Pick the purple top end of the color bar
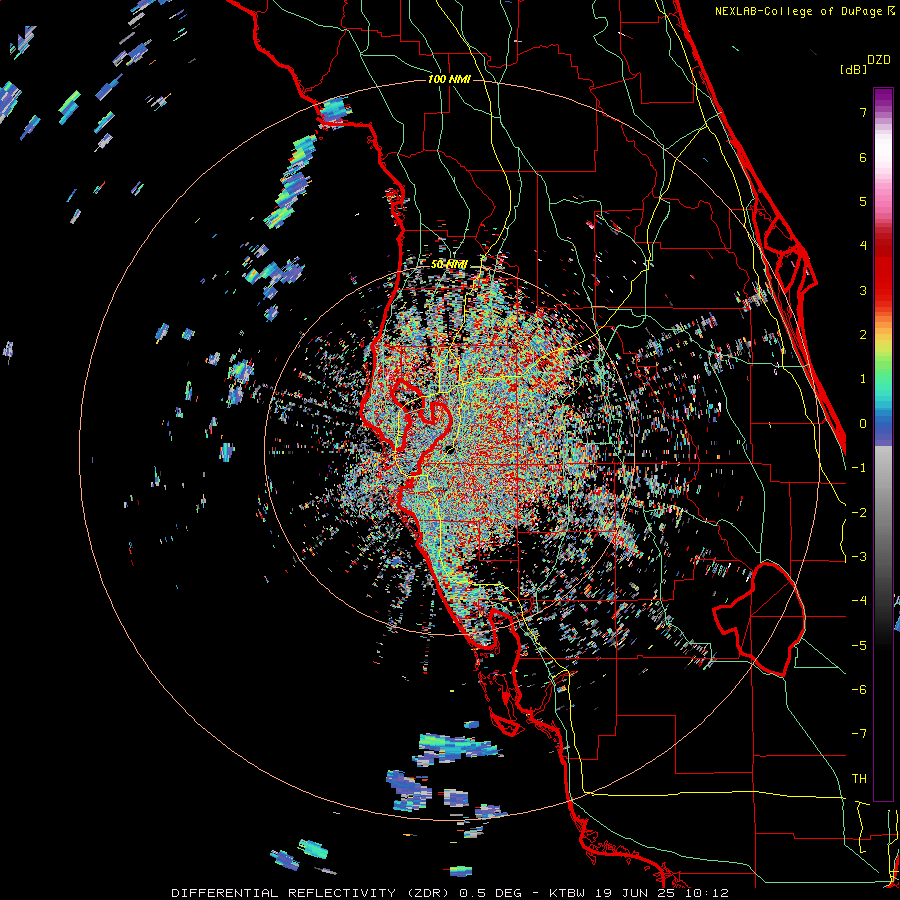 click(883, 95)
